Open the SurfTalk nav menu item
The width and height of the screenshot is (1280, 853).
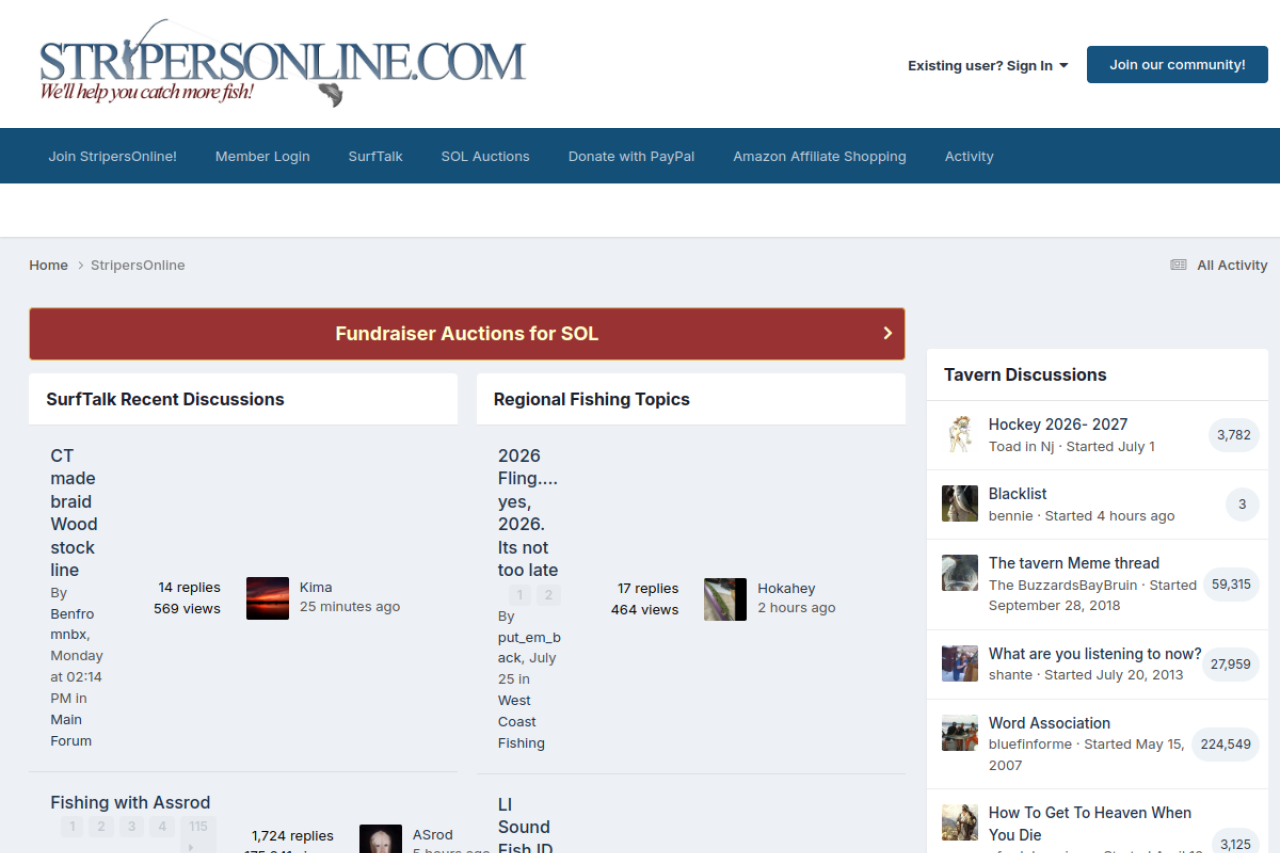tap(376, 156)
